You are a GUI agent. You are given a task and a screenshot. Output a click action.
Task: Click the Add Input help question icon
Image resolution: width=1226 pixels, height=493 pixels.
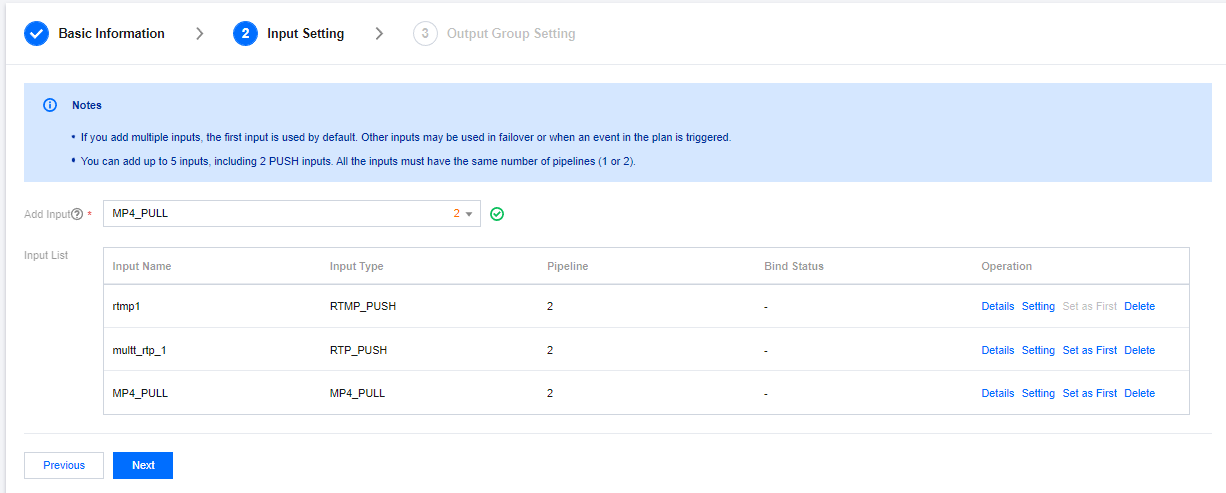click(77, 214)
